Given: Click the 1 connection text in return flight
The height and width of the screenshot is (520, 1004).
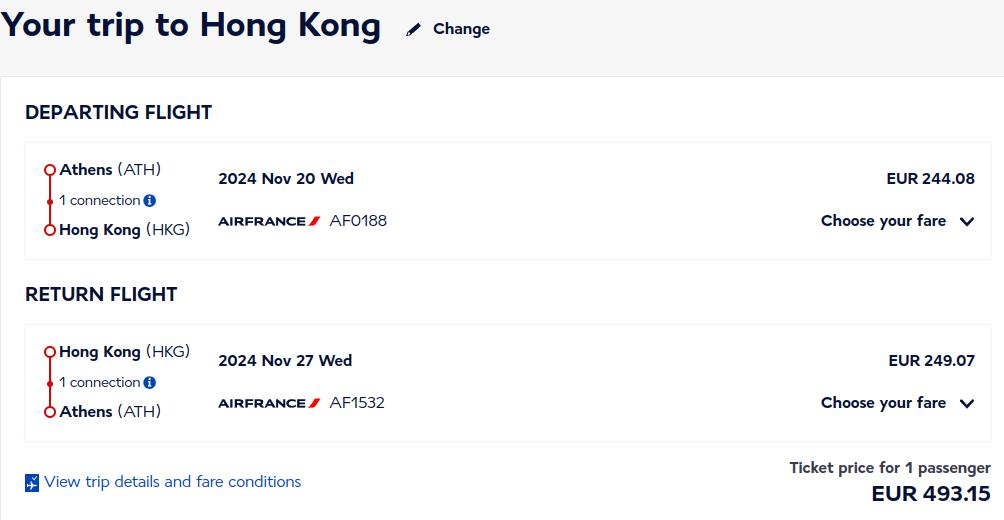Looking at the screenshot, I should tap(99, 382).
